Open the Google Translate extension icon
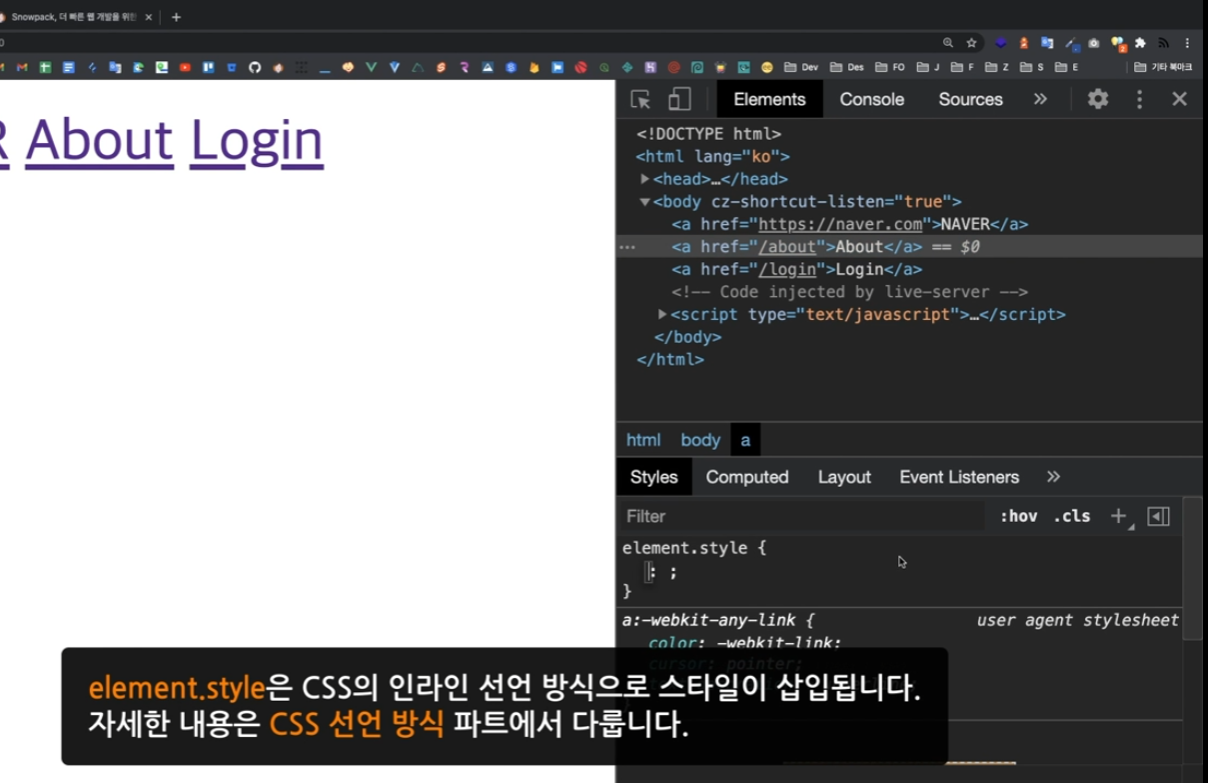Image resolution: width=1208 pixels, height=783 pixels. [1047, 43]
